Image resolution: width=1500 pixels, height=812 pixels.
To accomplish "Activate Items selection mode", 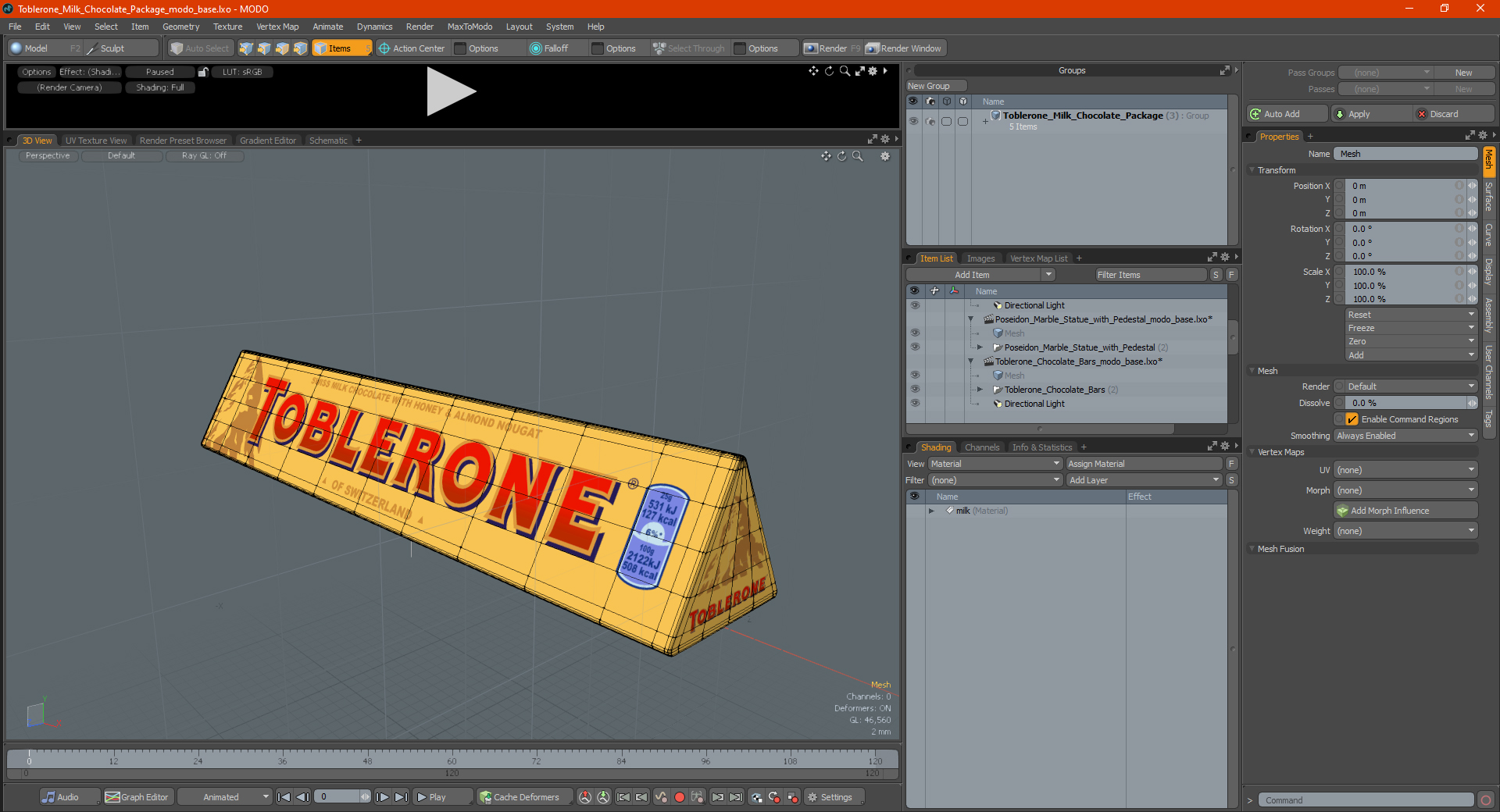I will pos(341,48).
